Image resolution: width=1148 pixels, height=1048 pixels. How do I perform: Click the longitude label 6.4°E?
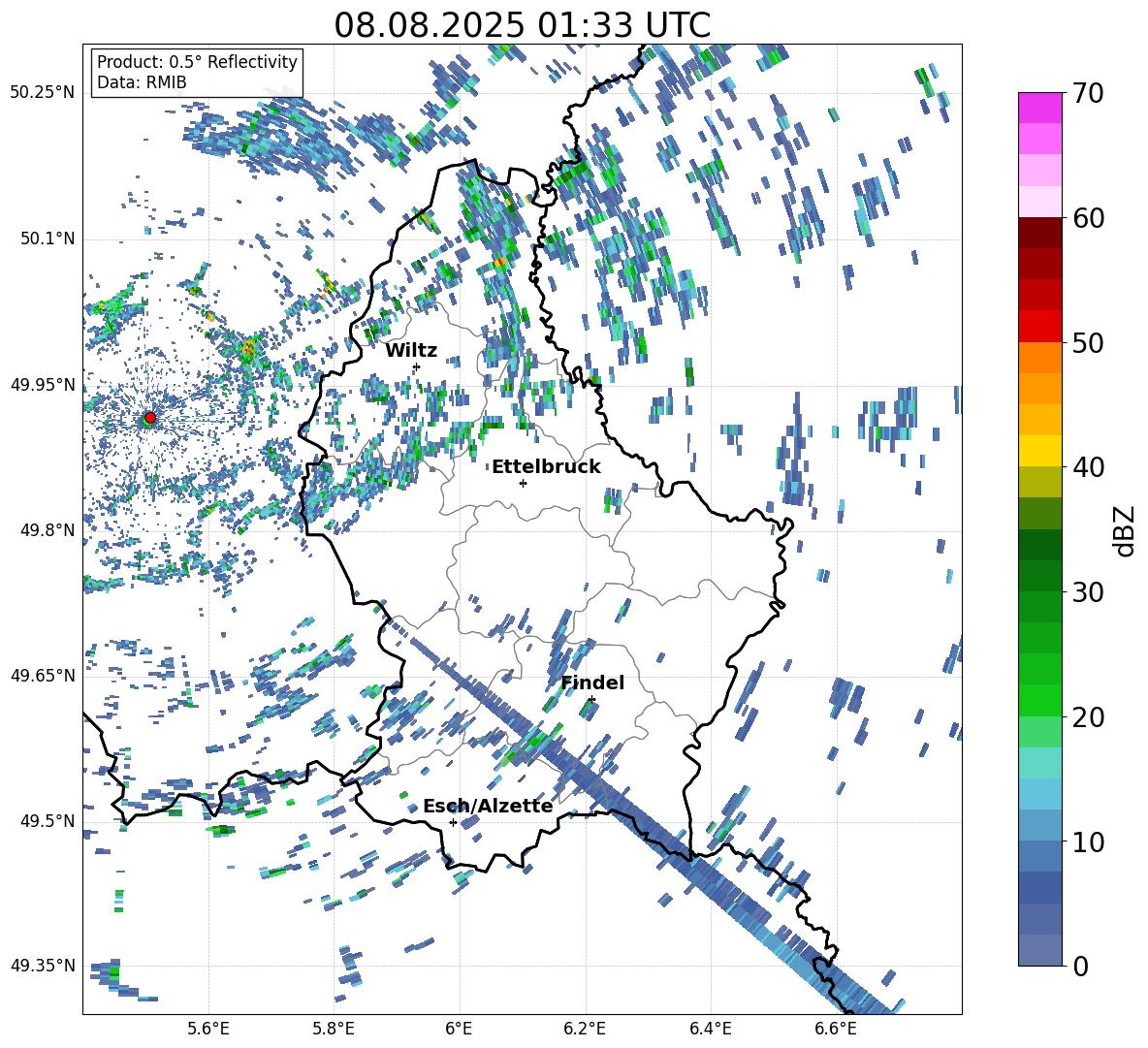click(x=710, y=1029)
